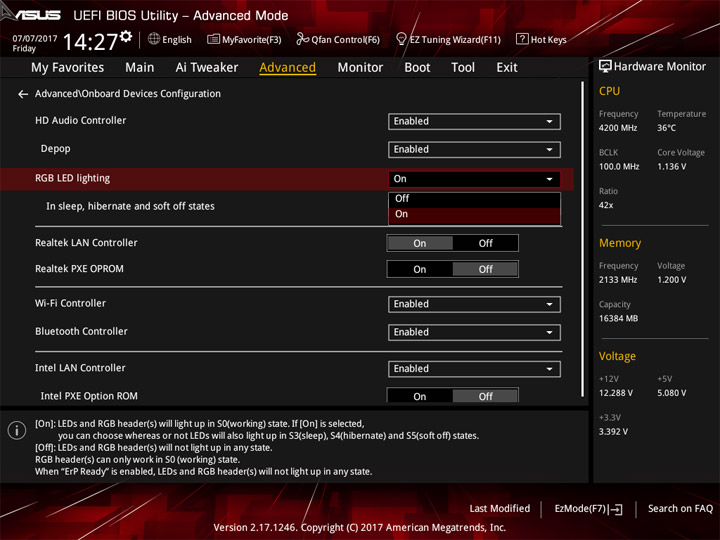Click the Bluetooth Controller label
This screenshot has width=720, height=540.
click(81, 331)
